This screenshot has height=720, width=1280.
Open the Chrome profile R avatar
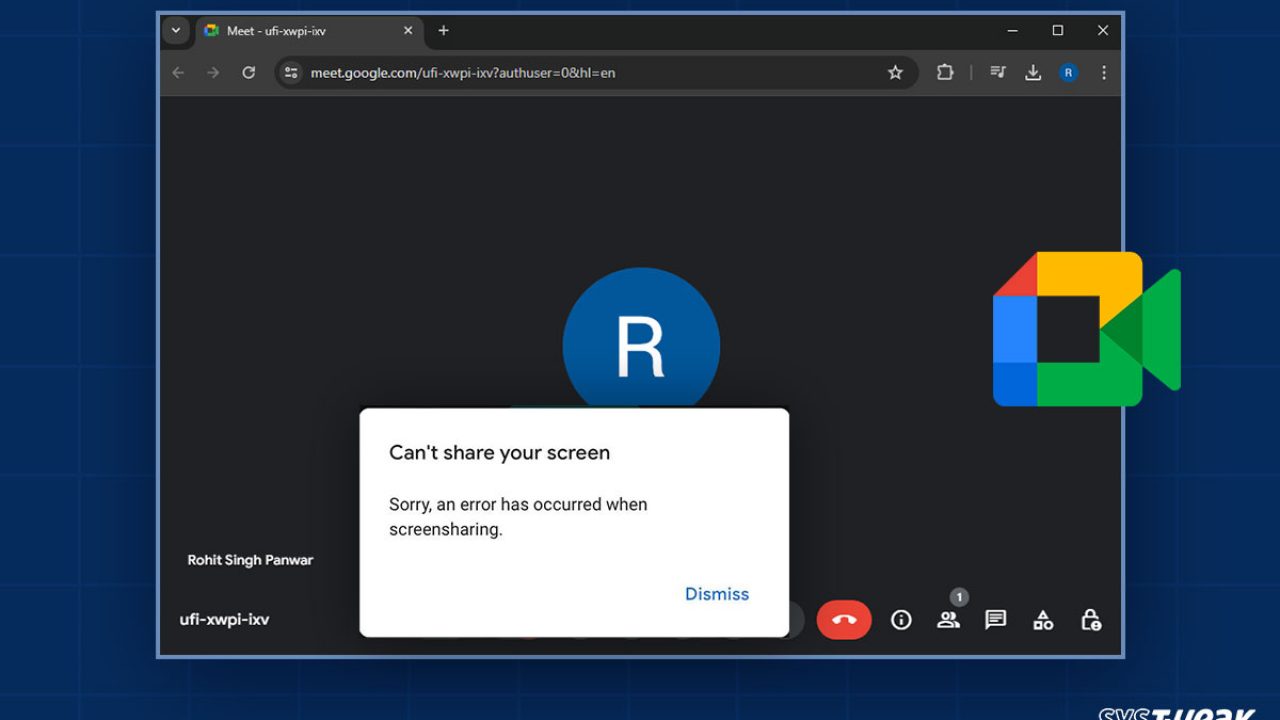(1068, 72)
